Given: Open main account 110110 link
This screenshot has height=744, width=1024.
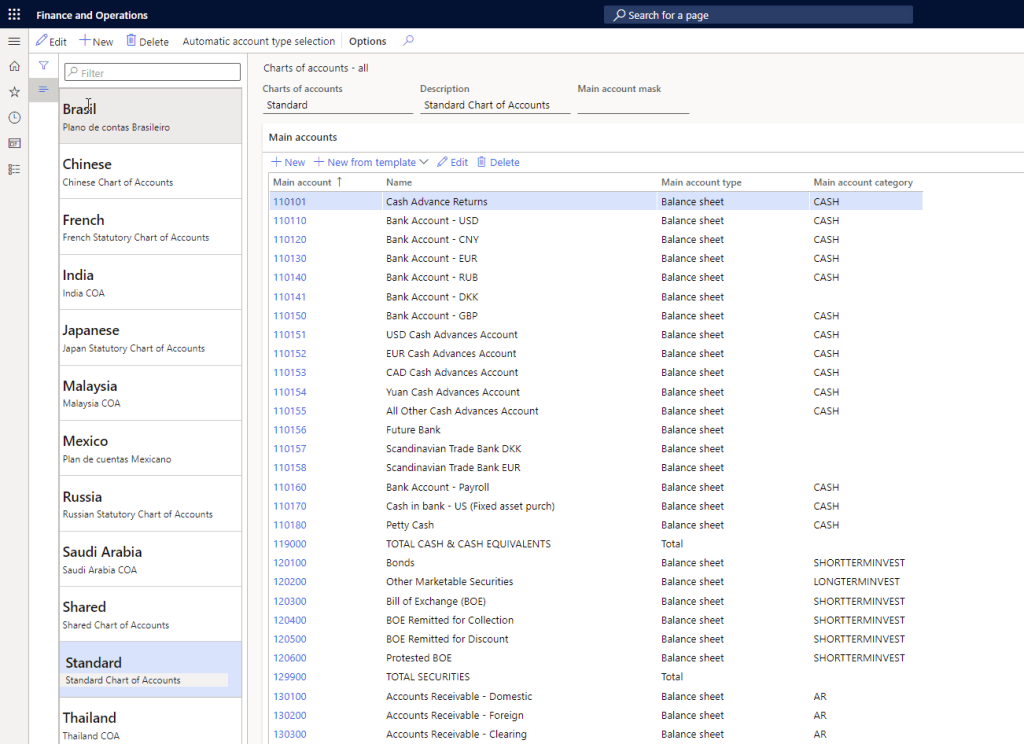Looking at the screenshot, I should [289, 221].
